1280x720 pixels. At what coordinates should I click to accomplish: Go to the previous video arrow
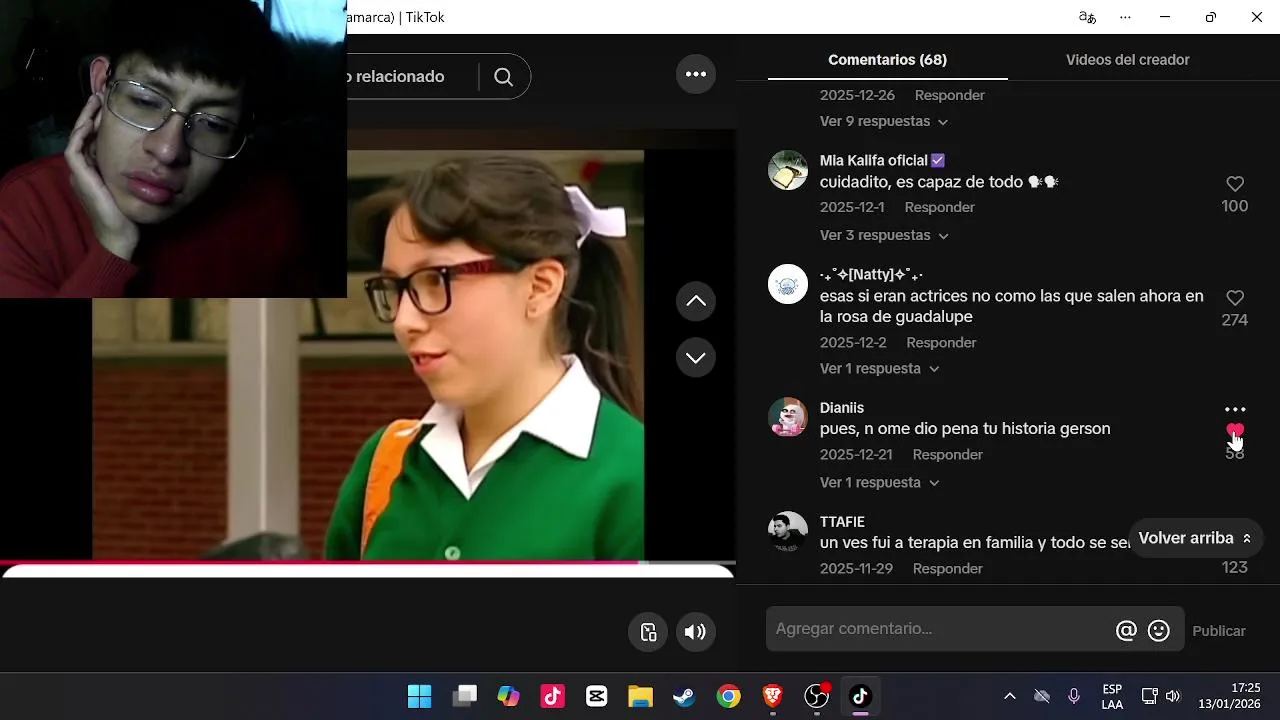coord(696,301)
